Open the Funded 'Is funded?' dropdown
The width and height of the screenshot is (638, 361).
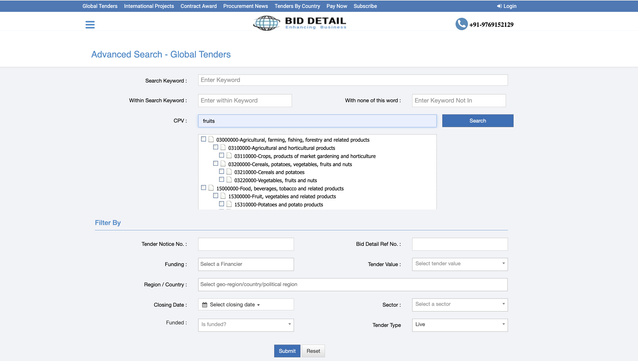click(246, 325)
